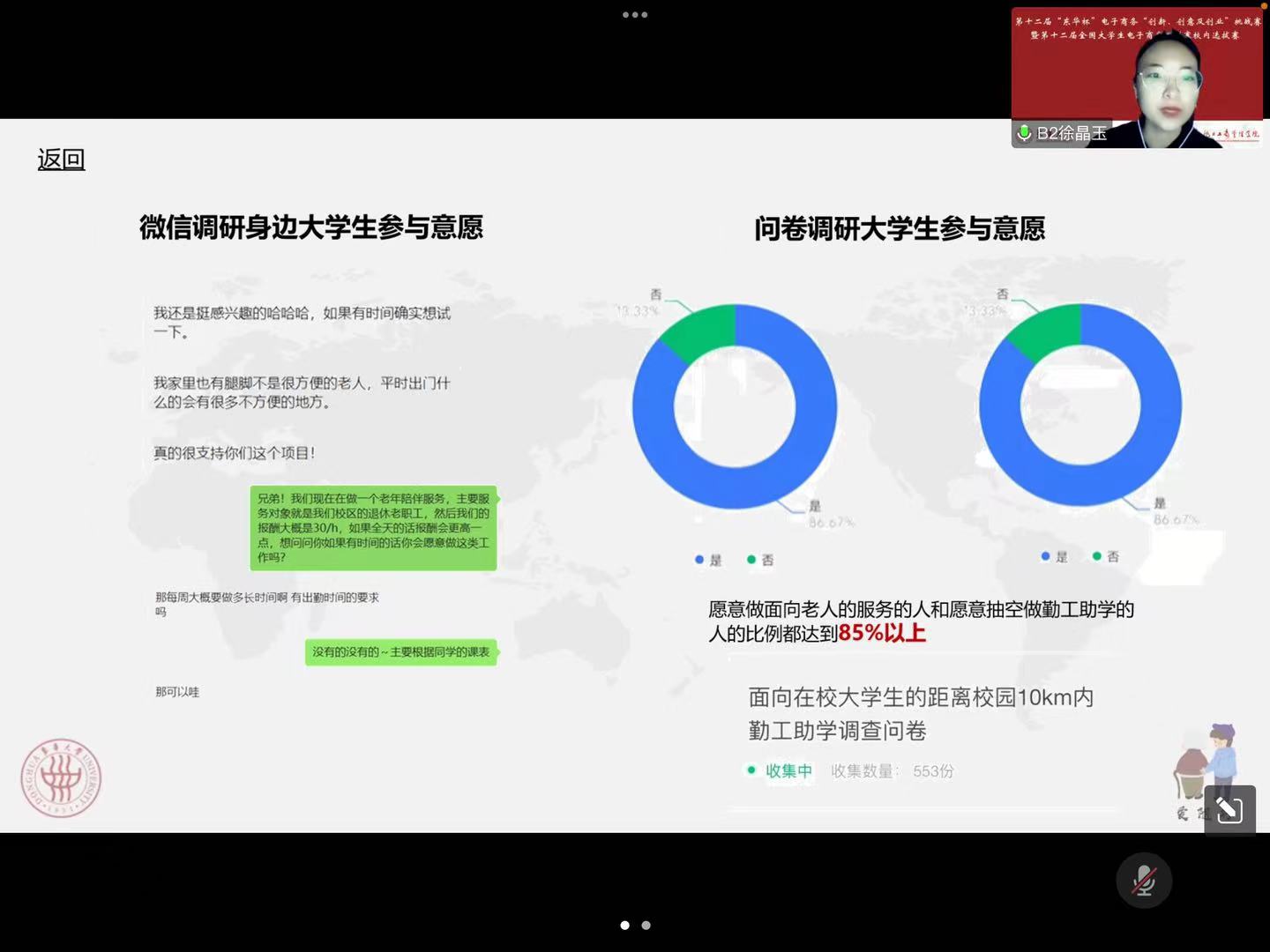Tap the green bubble 没有的没有的

click(400, 652)
